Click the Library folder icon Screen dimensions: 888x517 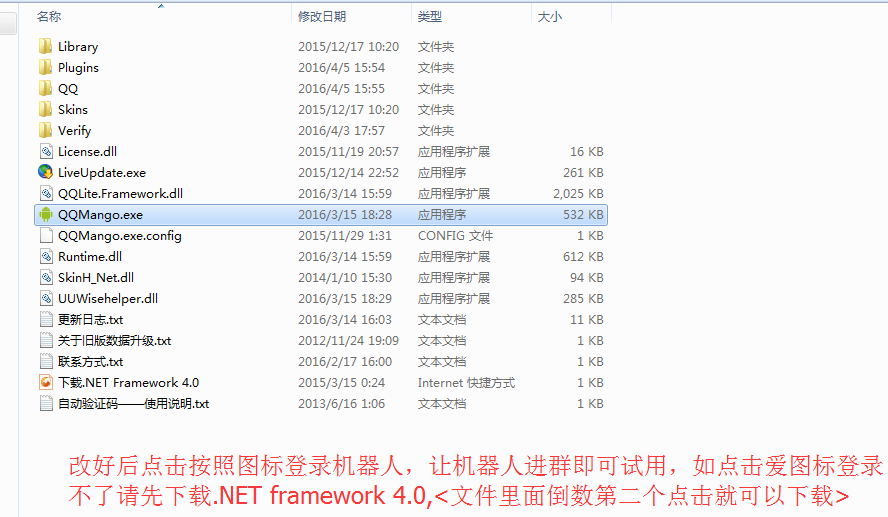[x=46, y=46]
